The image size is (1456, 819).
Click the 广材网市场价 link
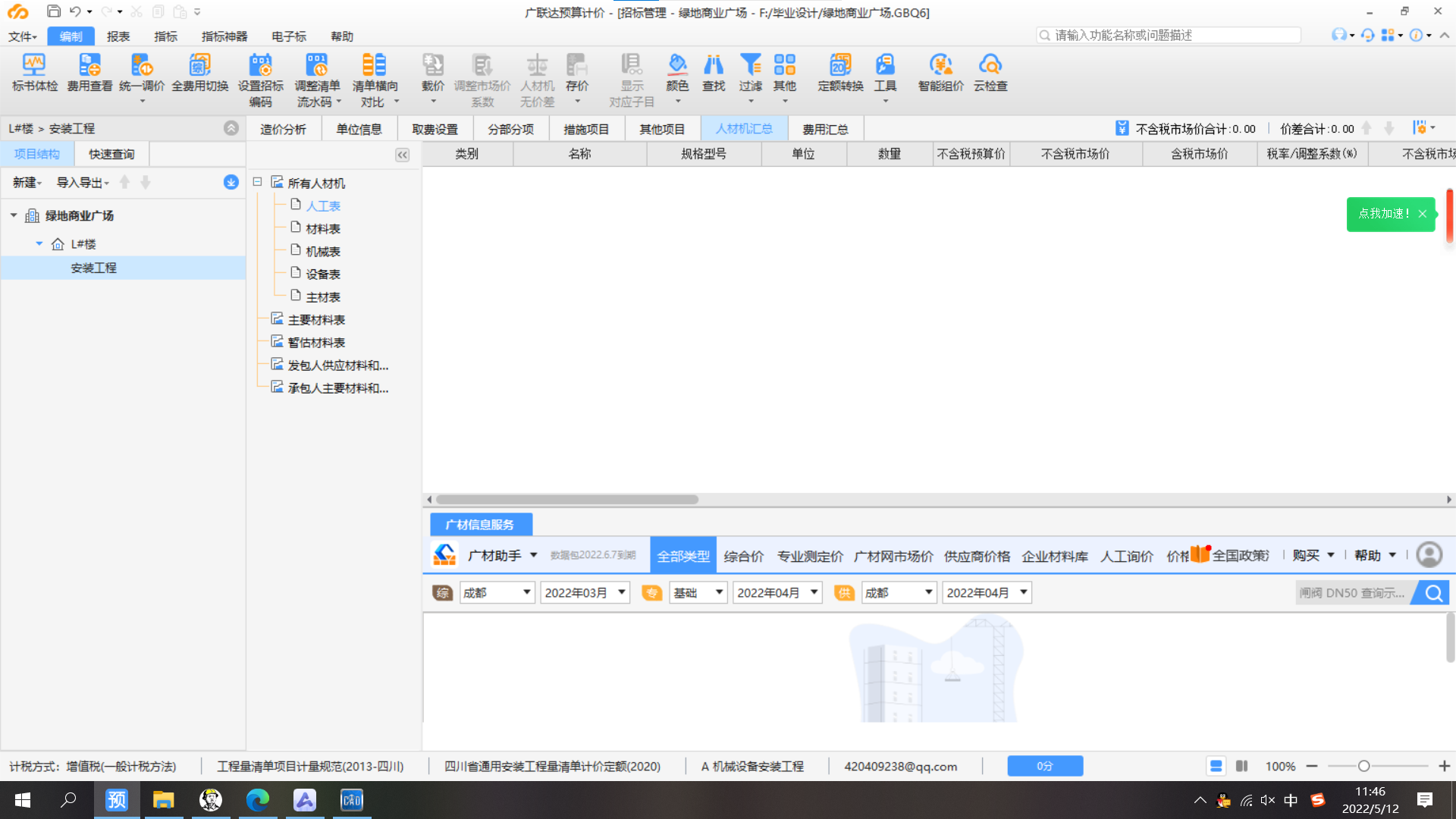click(893, 556)
